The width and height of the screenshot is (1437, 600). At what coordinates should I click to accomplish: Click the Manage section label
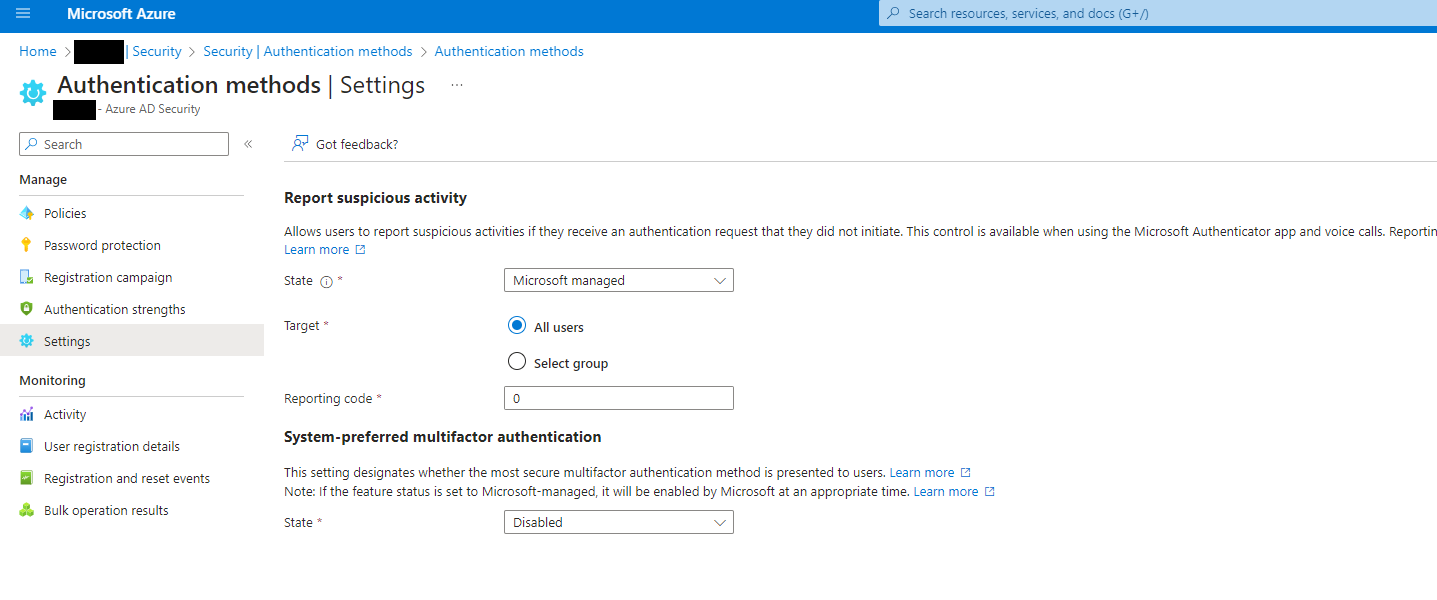pos(43,180)
